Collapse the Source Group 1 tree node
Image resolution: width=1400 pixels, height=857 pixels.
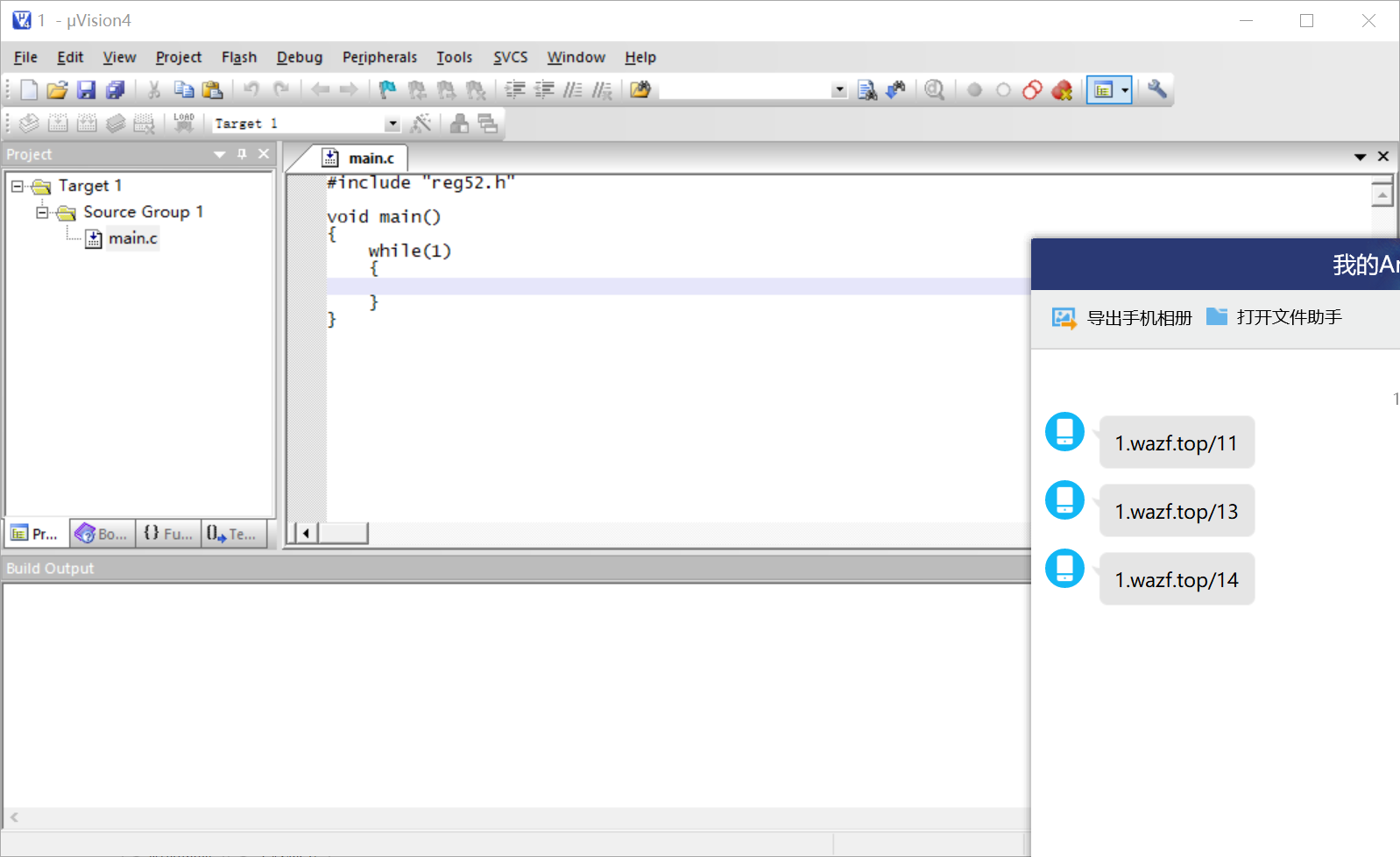(42, 212)
